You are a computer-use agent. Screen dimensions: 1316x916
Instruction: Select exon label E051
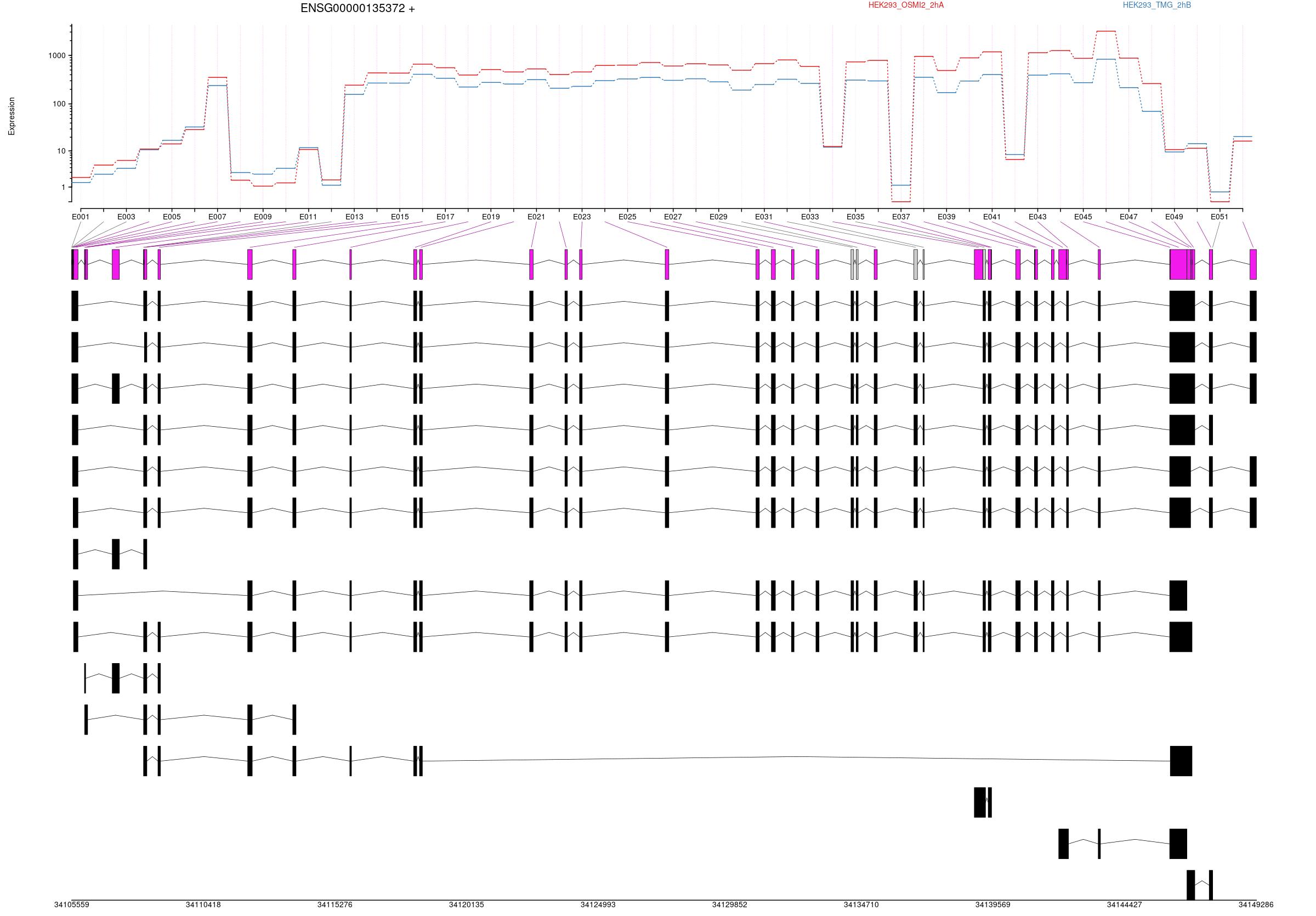1219,217
